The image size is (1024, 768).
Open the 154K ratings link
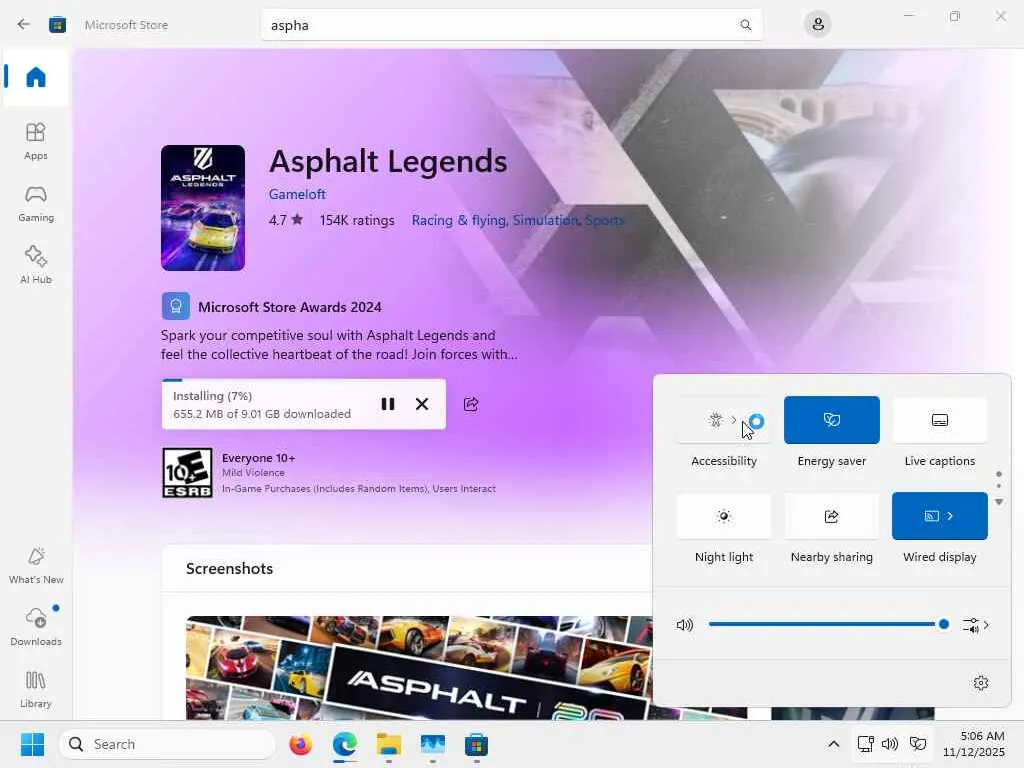[357, 220]
